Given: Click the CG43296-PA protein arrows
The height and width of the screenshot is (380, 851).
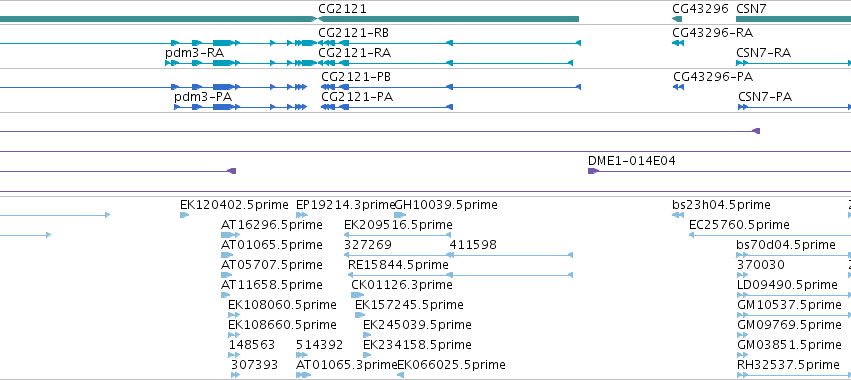Looking at the screenshot, I should [678, 87].
